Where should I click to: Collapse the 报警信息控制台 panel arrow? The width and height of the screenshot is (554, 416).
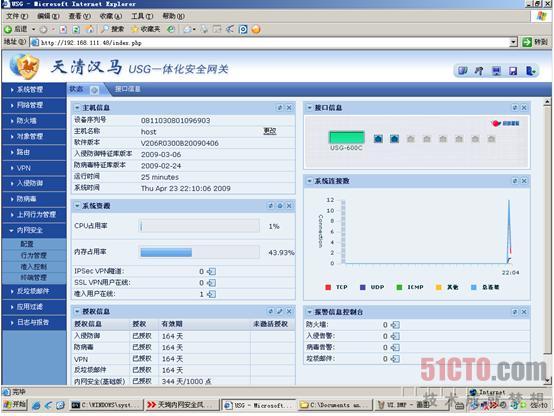(x=310, y=312)
